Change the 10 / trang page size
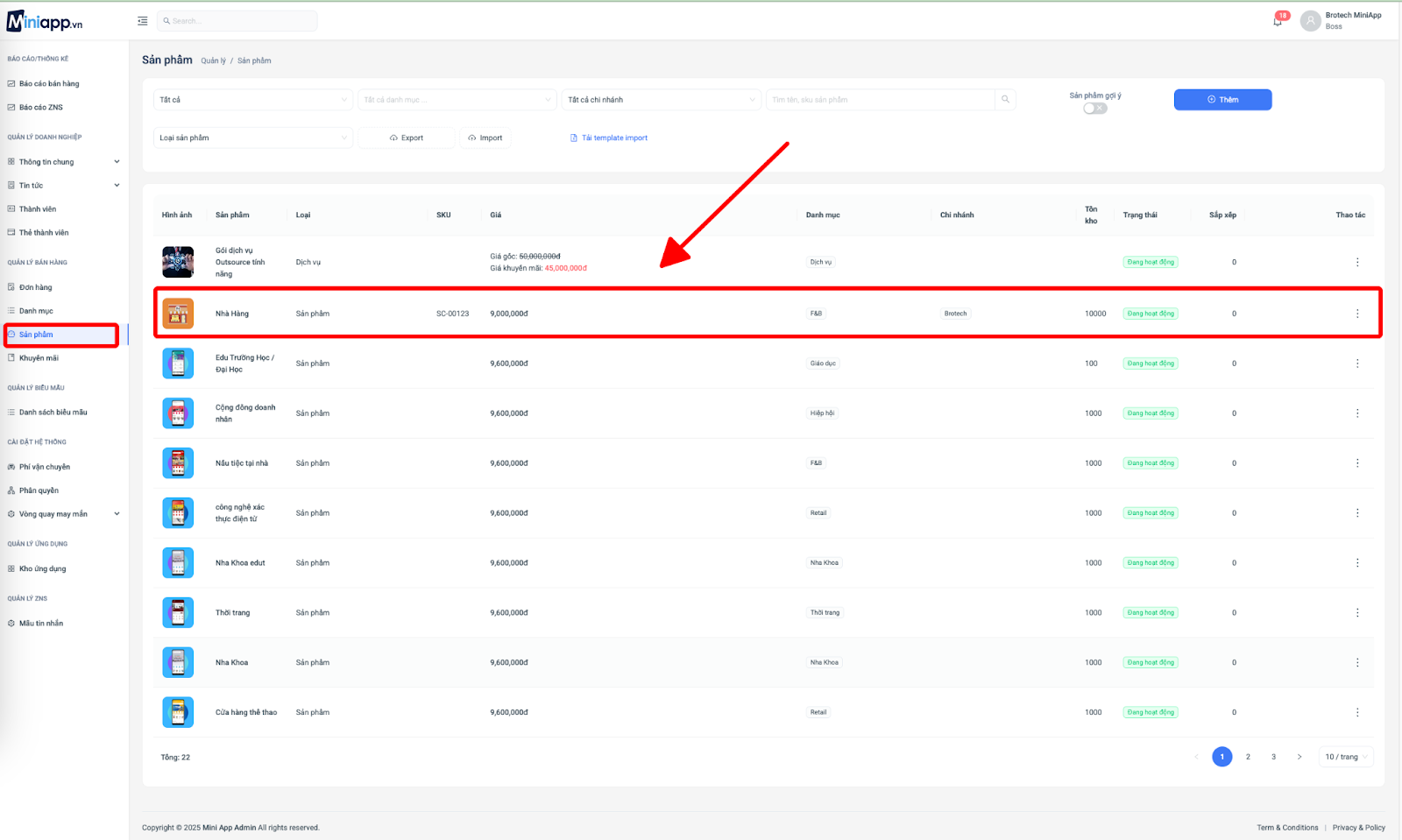Screen dimensions: 1402x840 pos(1346,757)
